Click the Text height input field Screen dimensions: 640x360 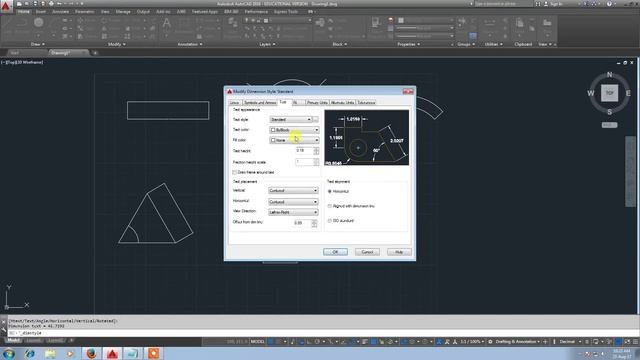pyautogui.click(x=304, y=151)
